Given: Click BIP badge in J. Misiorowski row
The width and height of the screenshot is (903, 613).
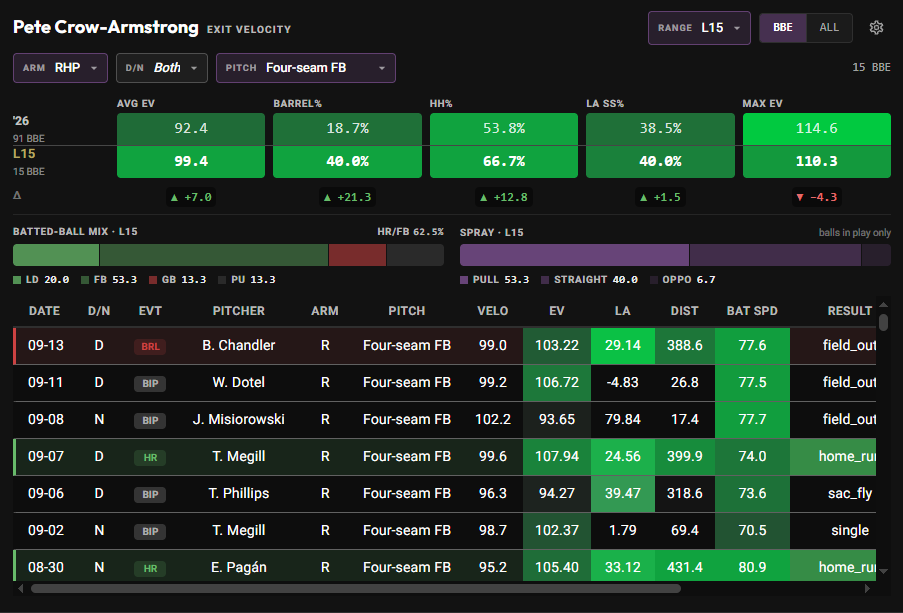Looking at the screenshot, I should [x=150, y=420].
